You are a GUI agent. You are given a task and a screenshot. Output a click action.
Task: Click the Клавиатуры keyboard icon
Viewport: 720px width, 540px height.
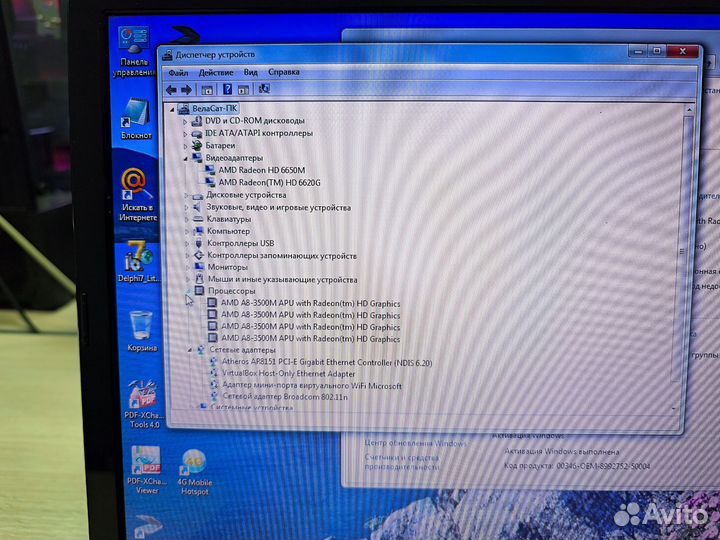pyautogui.click(x=198, y=219)
